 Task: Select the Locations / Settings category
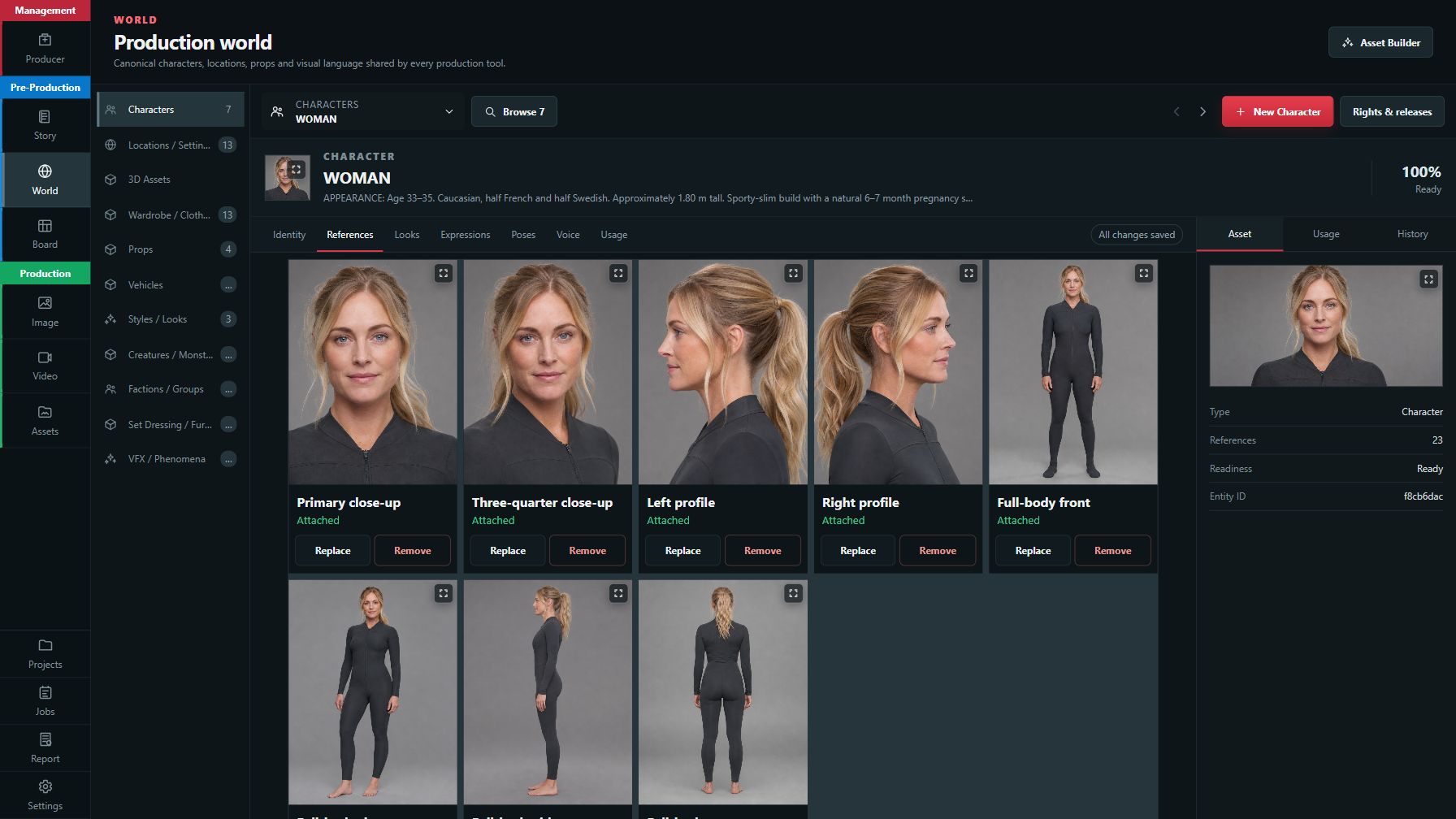pos(171,145)
